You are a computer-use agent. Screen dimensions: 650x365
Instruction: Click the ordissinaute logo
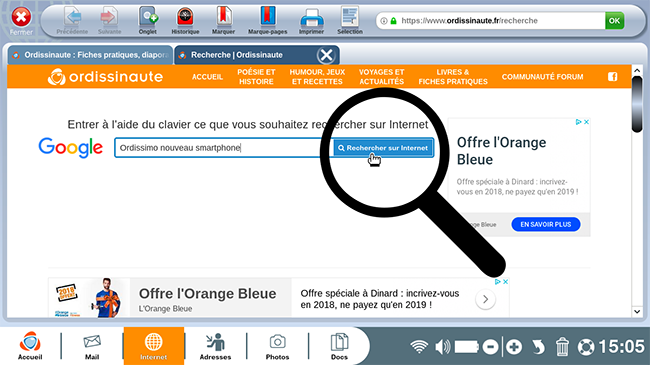click(x=105, y=77)
